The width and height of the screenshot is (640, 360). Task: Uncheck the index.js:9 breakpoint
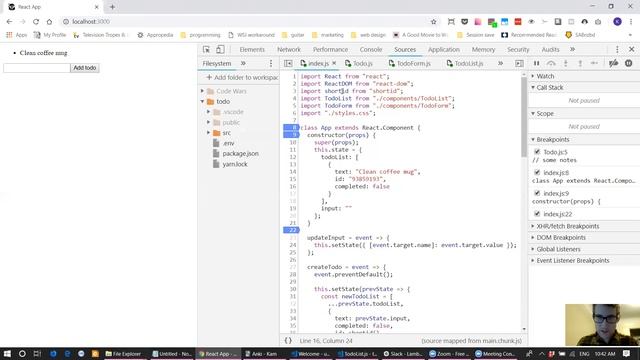click(537, 193)
